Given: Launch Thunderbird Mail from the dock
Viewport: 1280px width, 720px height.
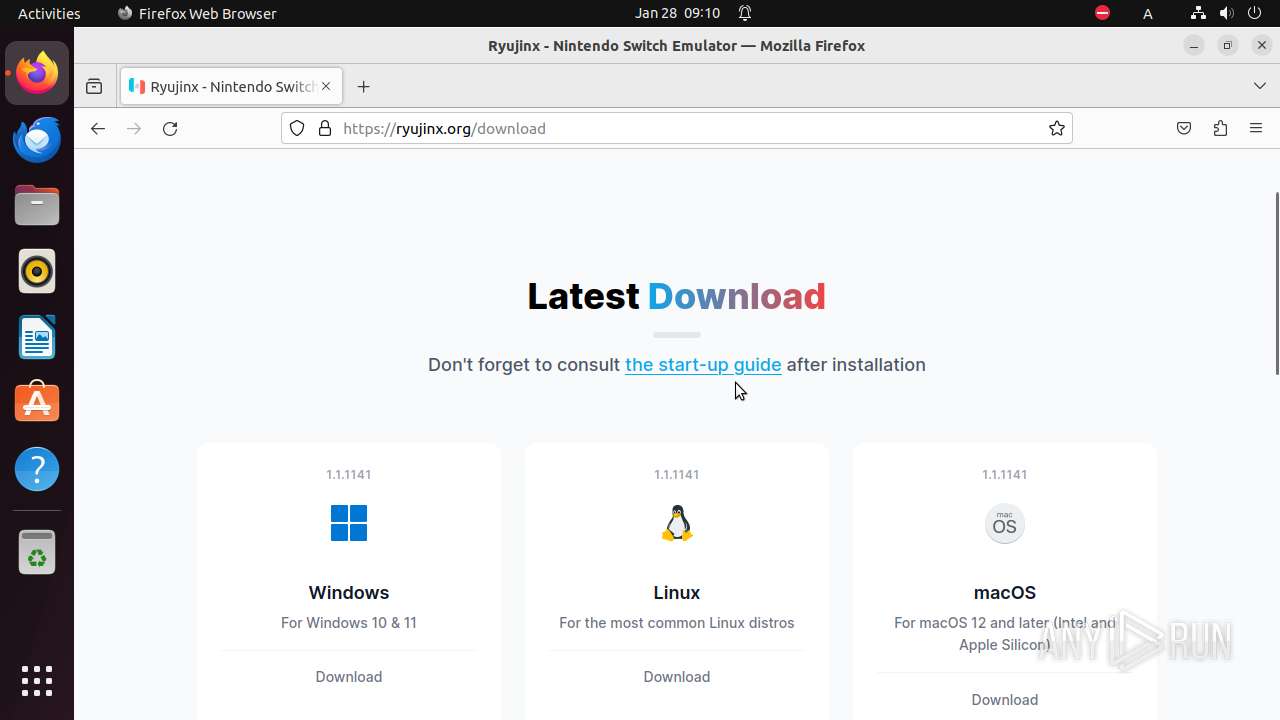Looking at the screenshot, I should [x=37, y=139].
